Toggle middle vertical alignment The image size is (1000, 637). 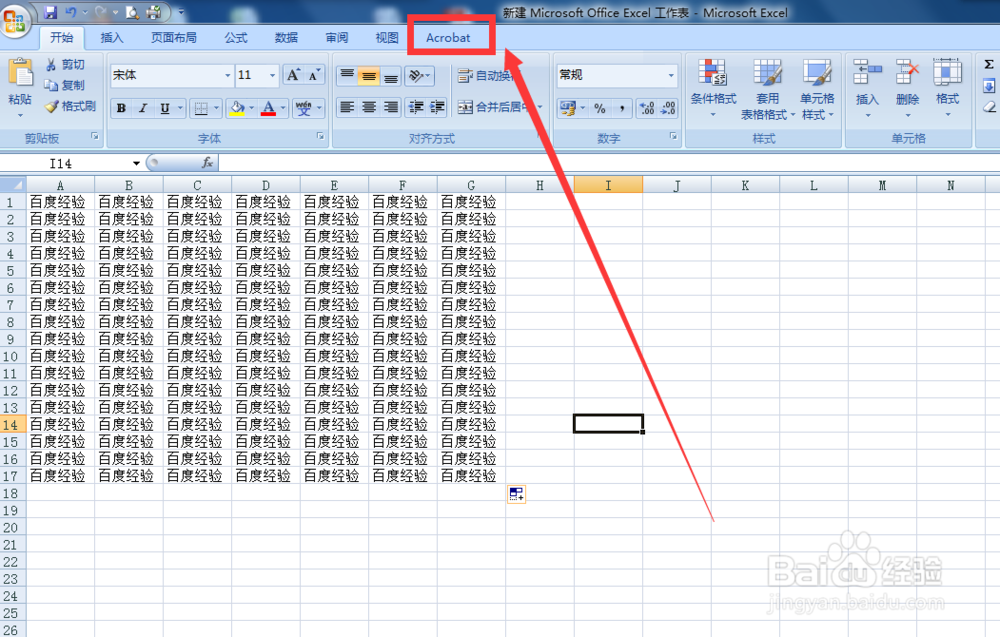coord(369,76)
